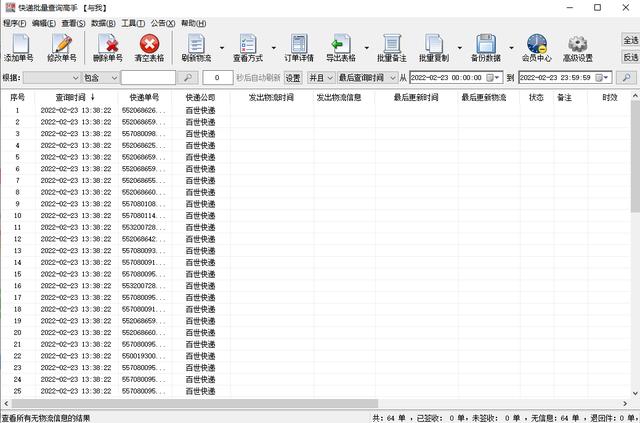Open 订单详情 from the toolbar
Screen dimensions: 640x423
point(299,48)
